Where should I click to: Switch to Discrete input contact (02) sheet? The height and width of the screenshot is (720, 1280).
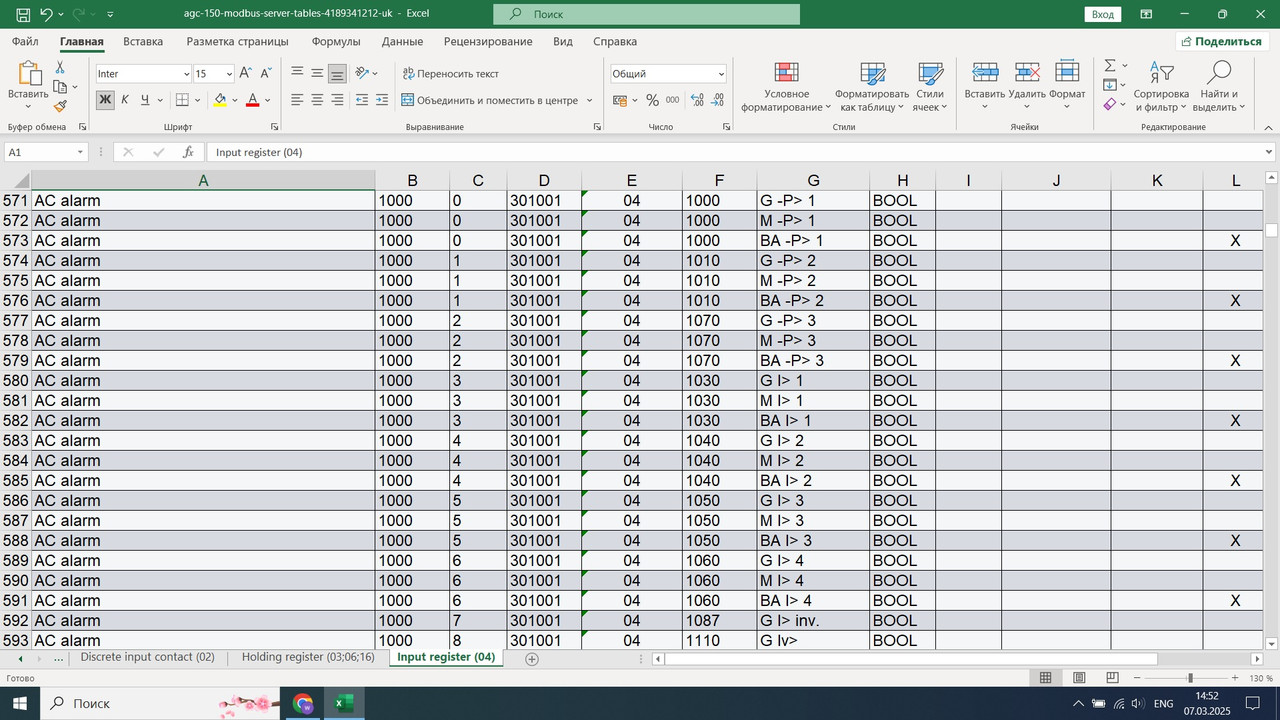pyautogui.click(x=148, y=657)
